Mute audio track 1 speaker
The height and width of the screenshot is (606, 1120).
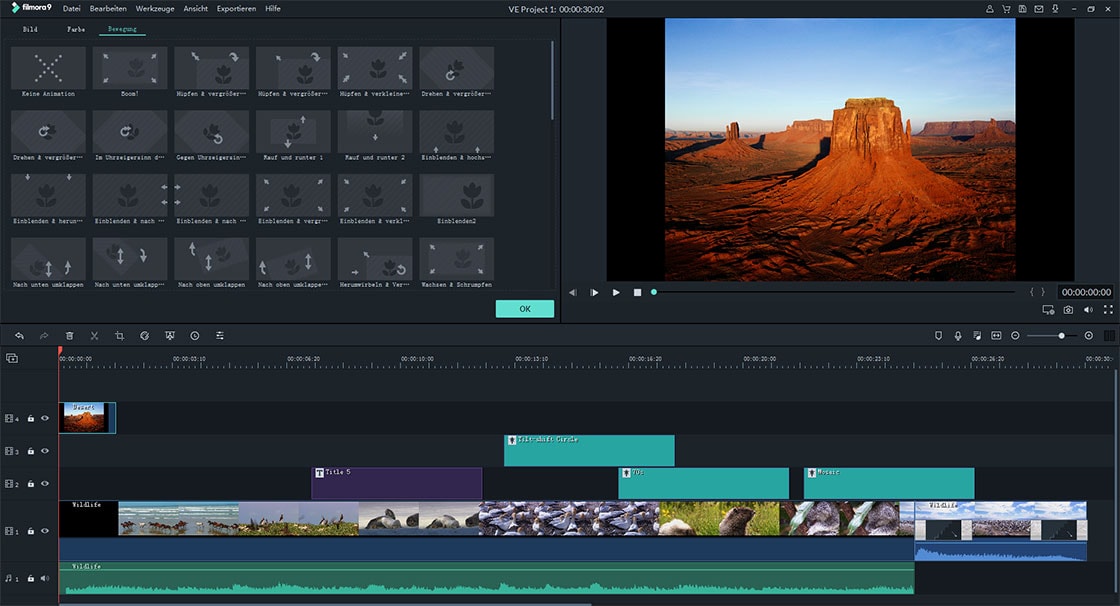(x=45, y=578)
